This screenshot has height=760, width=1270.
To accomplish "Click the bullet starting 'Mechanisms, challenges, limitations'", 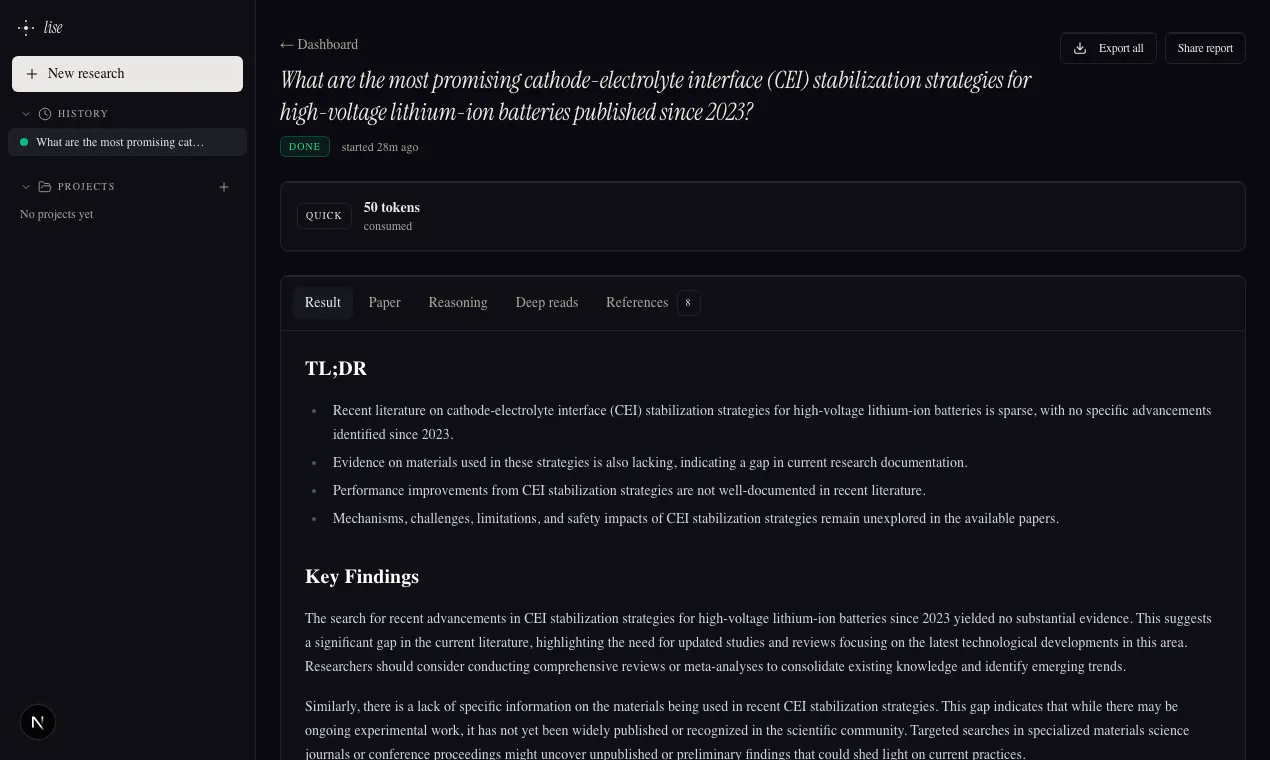I will pos(696,519).
